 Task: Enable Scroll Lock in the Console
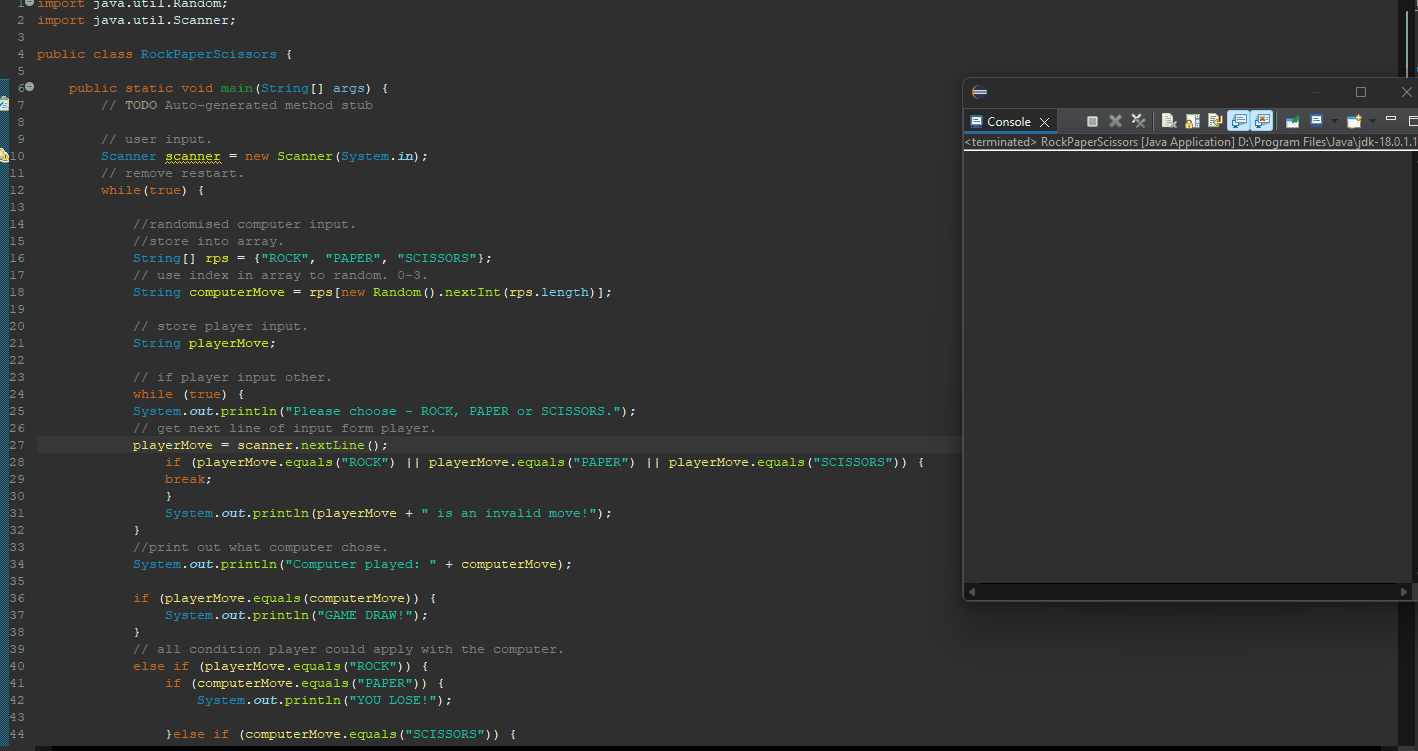[x=1191, y=120]
